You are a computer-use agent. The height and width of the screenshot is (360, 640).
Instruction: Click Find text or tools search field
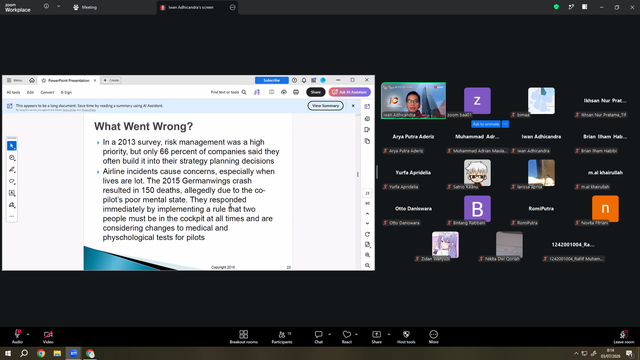click(229, 92)
